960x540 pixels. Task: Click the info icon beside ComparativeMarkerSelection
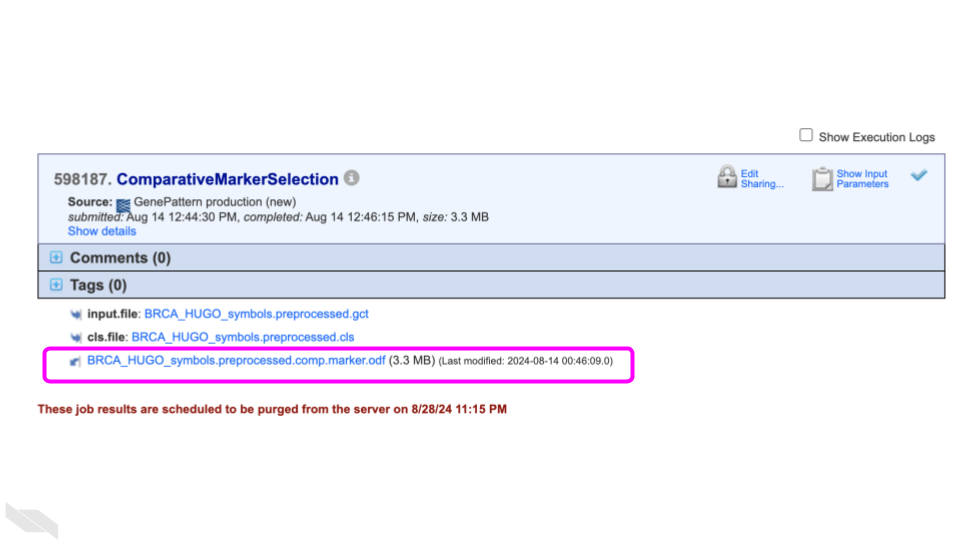pos(351,178)
